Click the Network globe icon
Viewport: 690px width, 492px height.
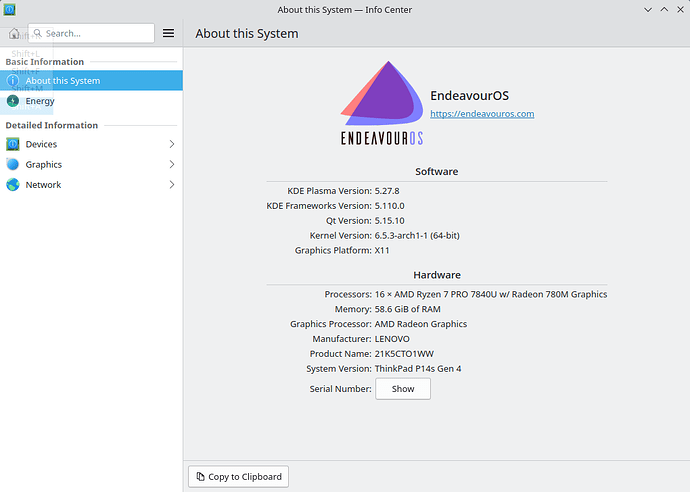pyautogui.click(x=13, y=184)
